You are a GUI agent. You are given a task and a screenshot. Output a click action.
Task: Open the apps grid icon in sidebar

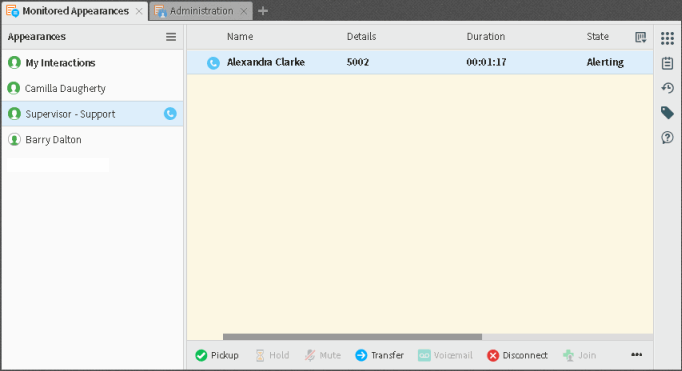pyautogui.click(x=667, y=38)
